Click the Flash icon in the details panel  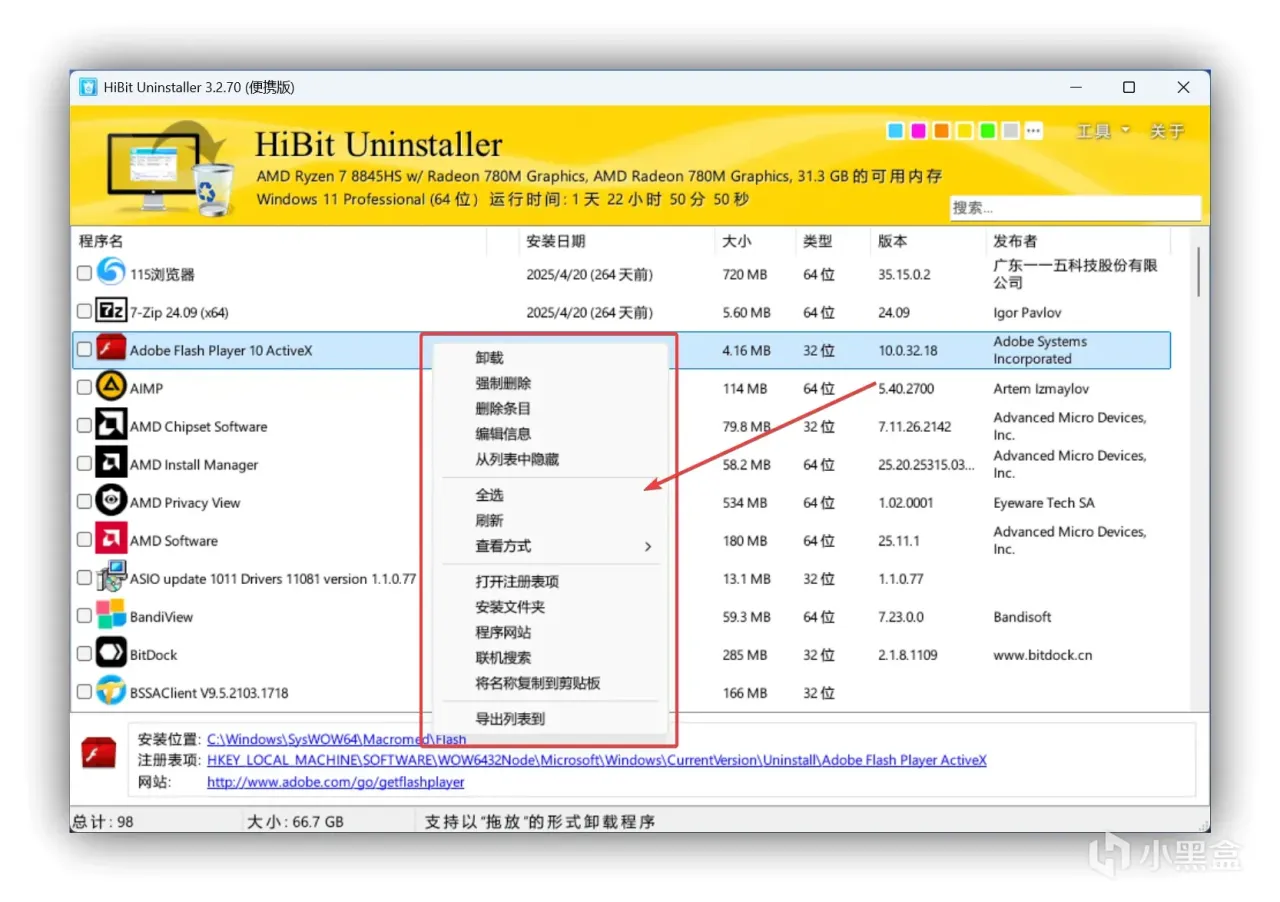[x=99, y=754]
